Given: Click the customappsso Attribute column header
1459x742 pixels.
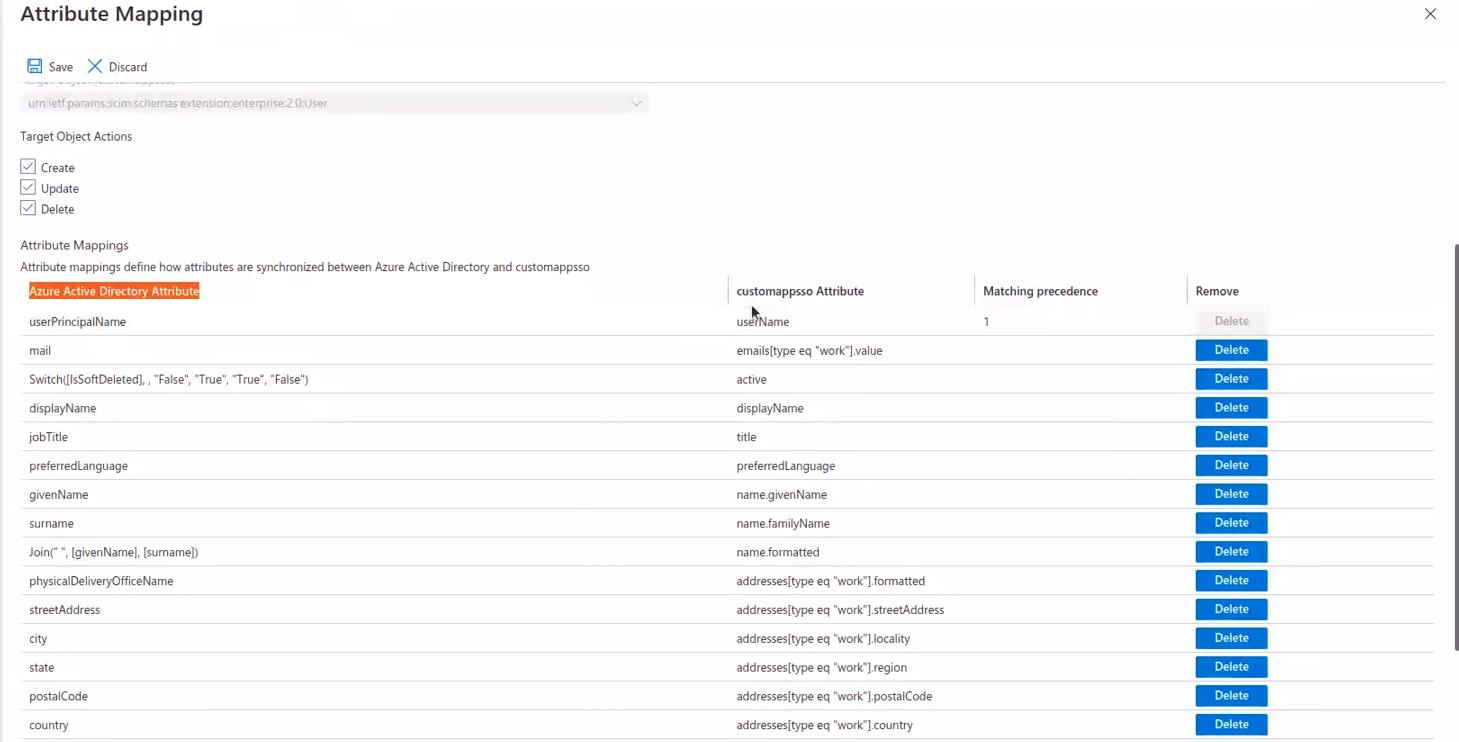Looking at the screenshot, I should [800, 291].
